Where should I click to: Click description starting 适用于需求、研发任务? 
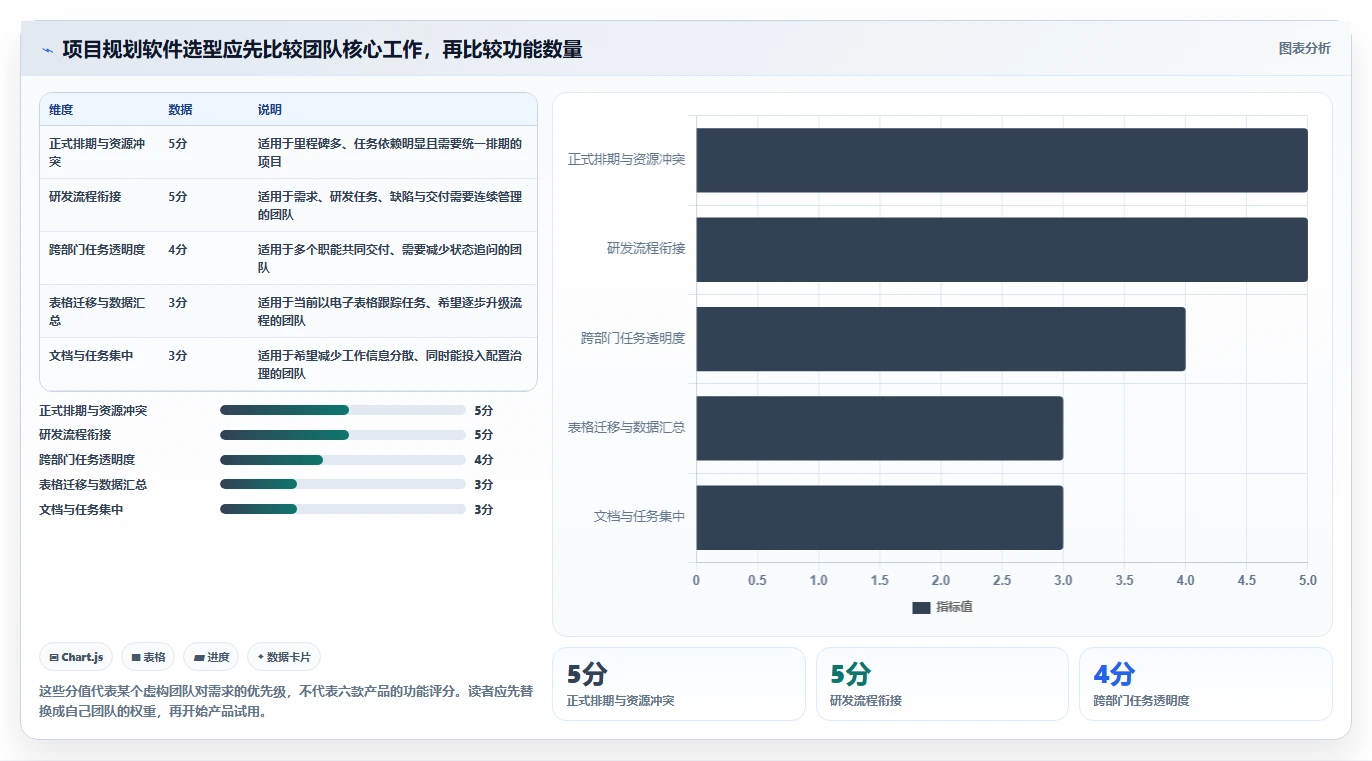tap(390, 205)
